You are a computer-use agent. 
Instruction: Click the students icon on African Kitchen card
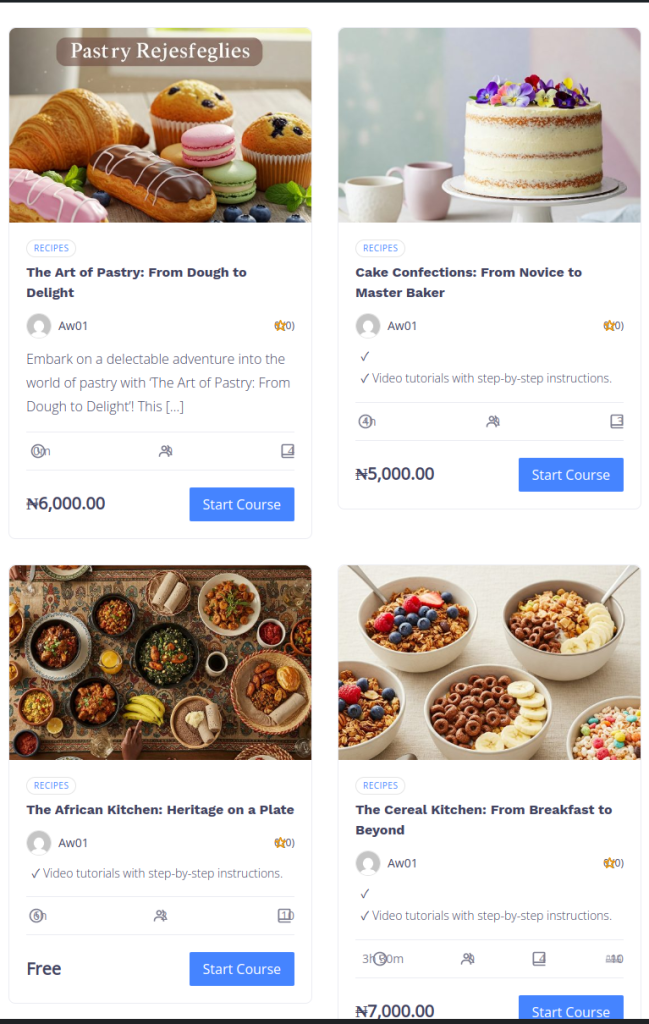coord(160,915)
